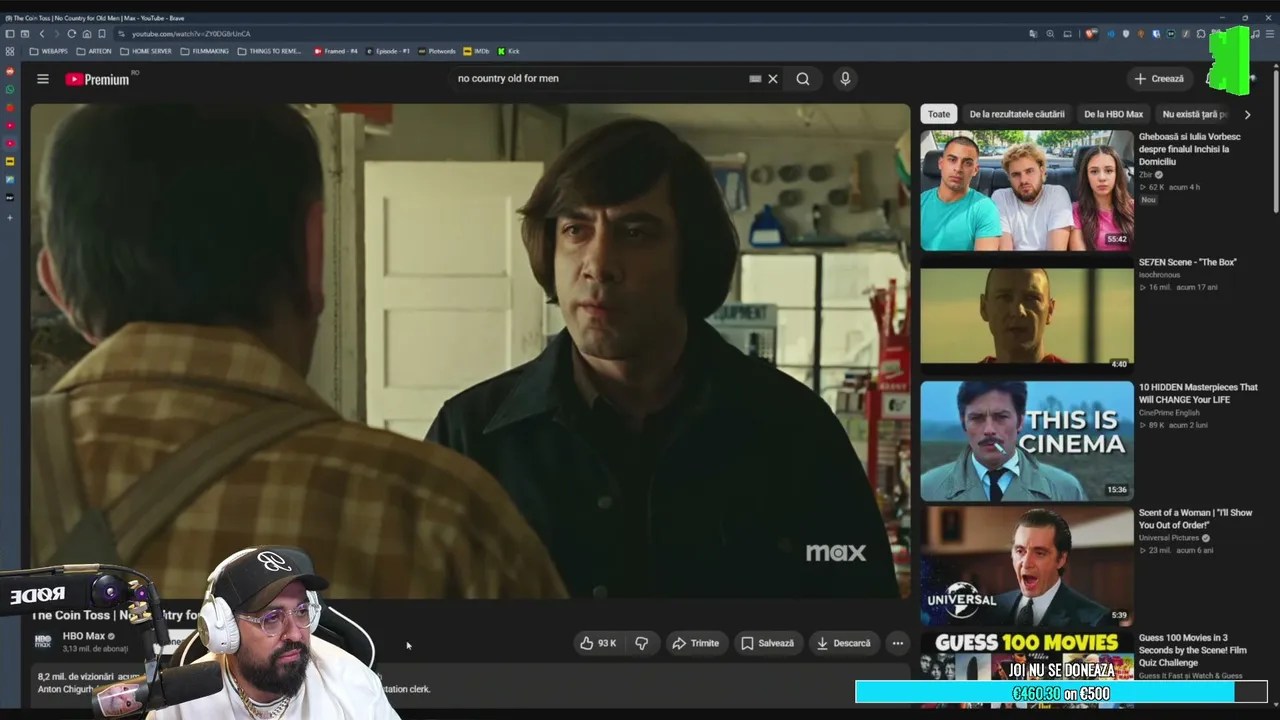Open the Kick bookmark

509,51
